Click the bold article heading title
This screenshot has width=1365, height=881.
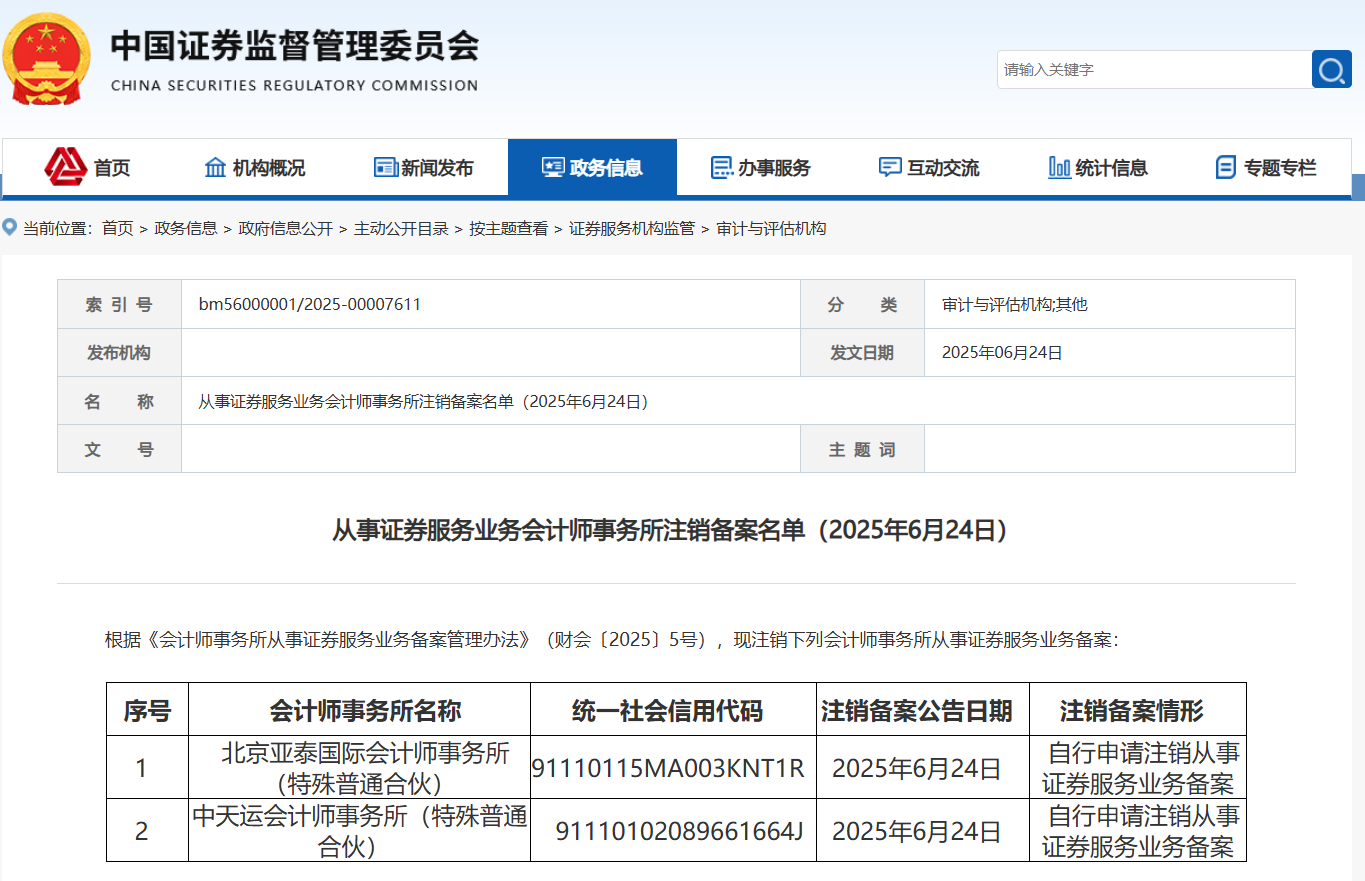[675, 530]
